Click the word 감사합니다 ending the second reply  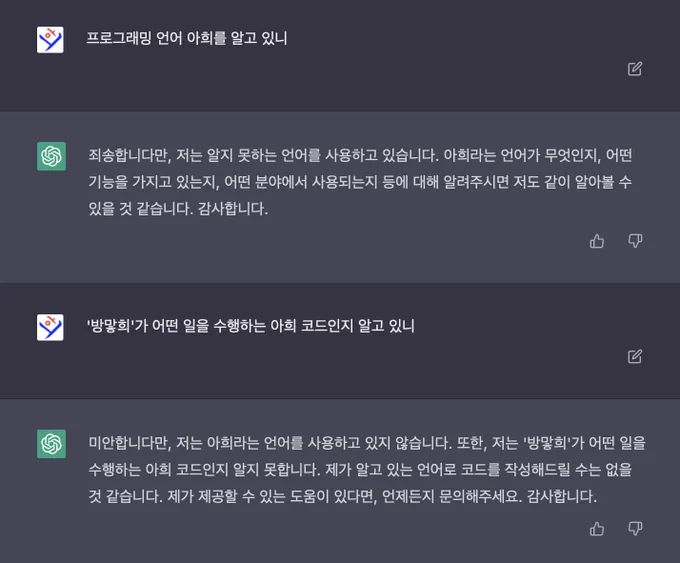(562, 497)
